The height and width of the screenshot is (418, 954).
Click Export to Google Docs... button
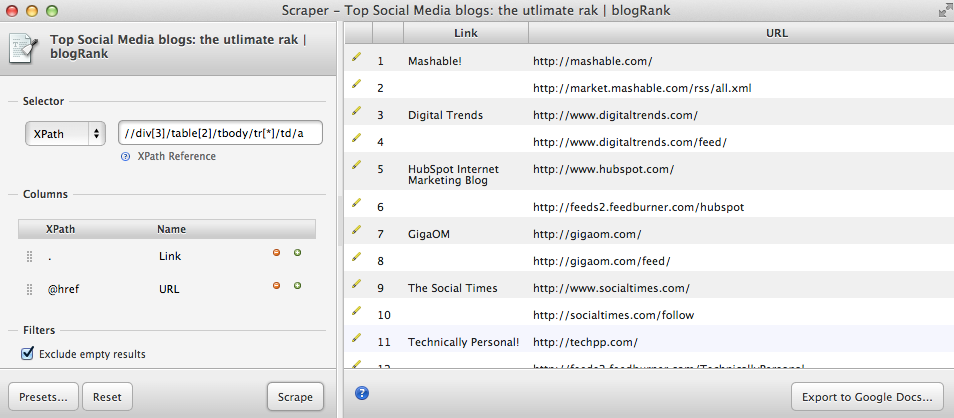[867, 397]
